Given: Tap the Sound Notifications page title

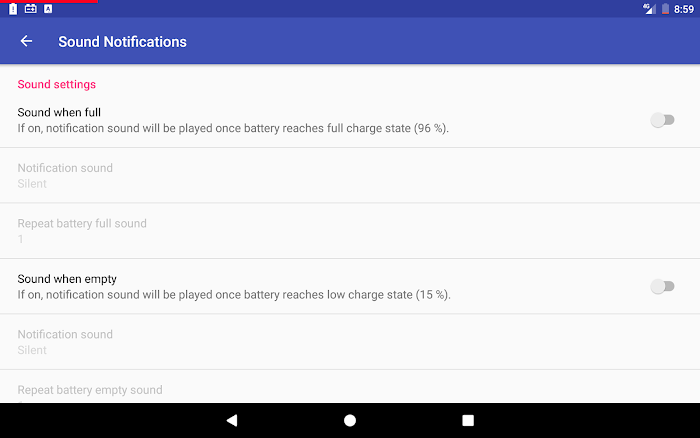Looking at the screenshot, I should click(122, 42).
